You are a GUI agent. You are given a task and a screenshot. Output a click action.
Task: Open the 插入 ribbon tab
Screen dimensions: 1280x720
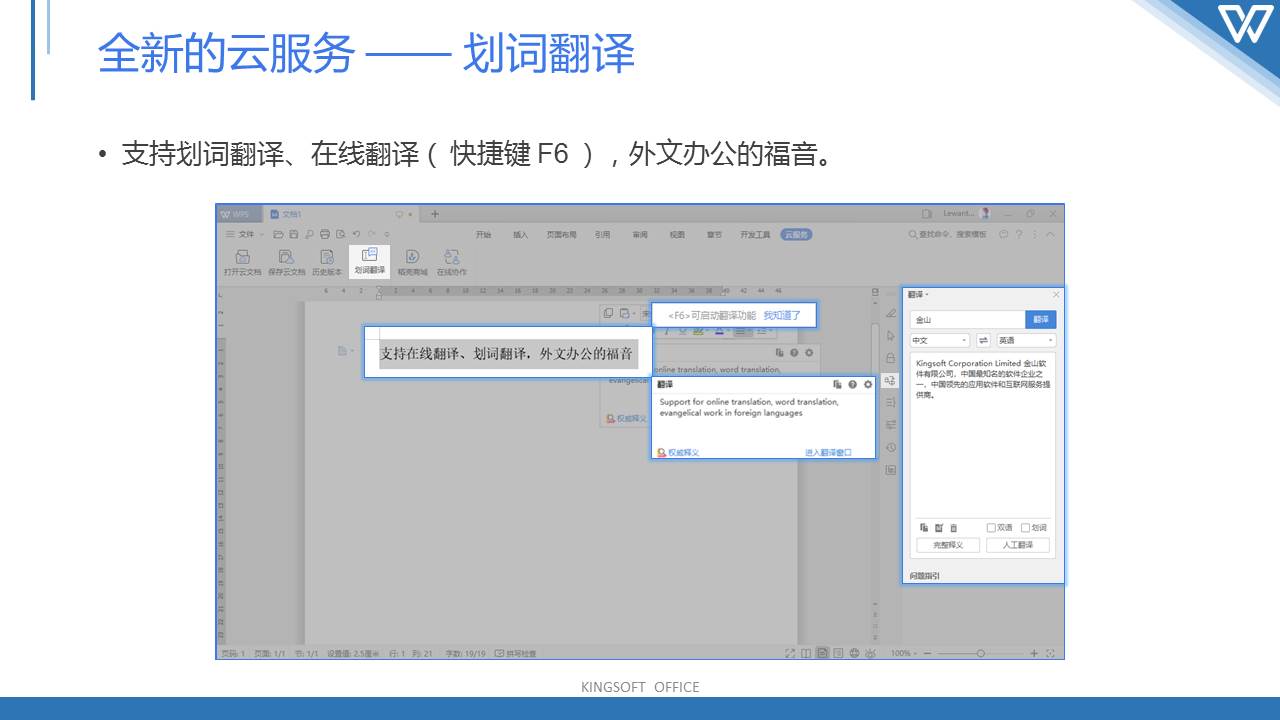tap(521, 235)
